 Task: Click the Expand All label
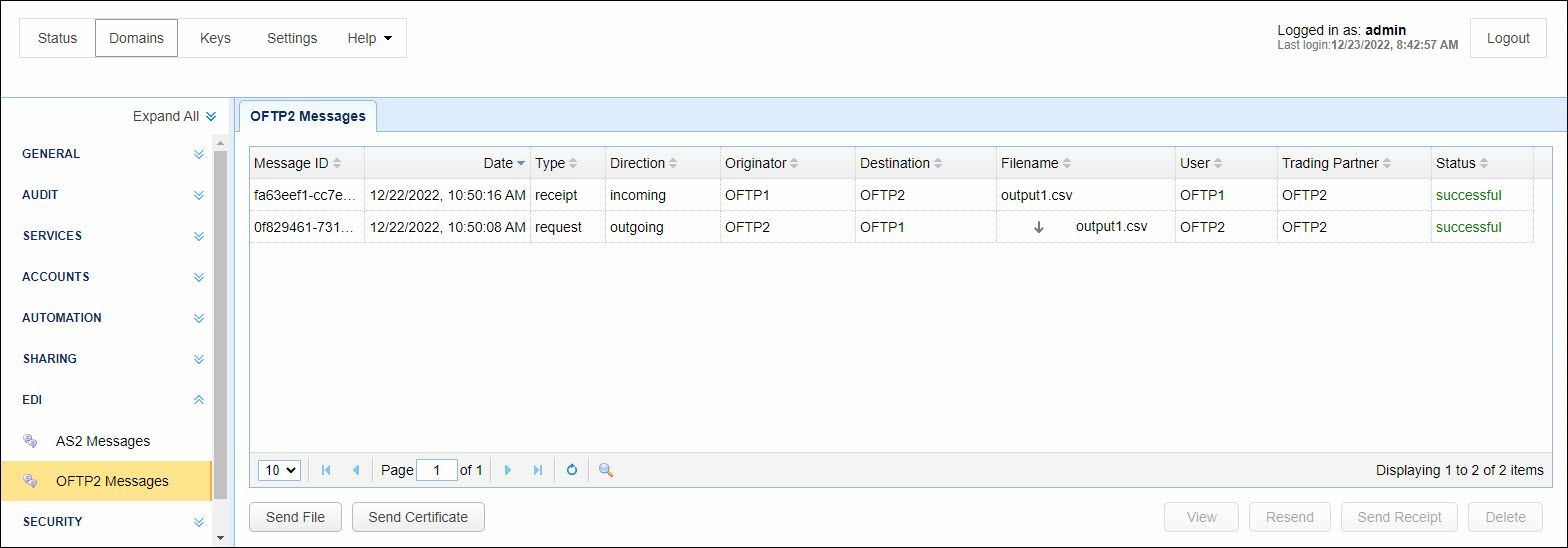pyautogui.click(x=166, y=116)
